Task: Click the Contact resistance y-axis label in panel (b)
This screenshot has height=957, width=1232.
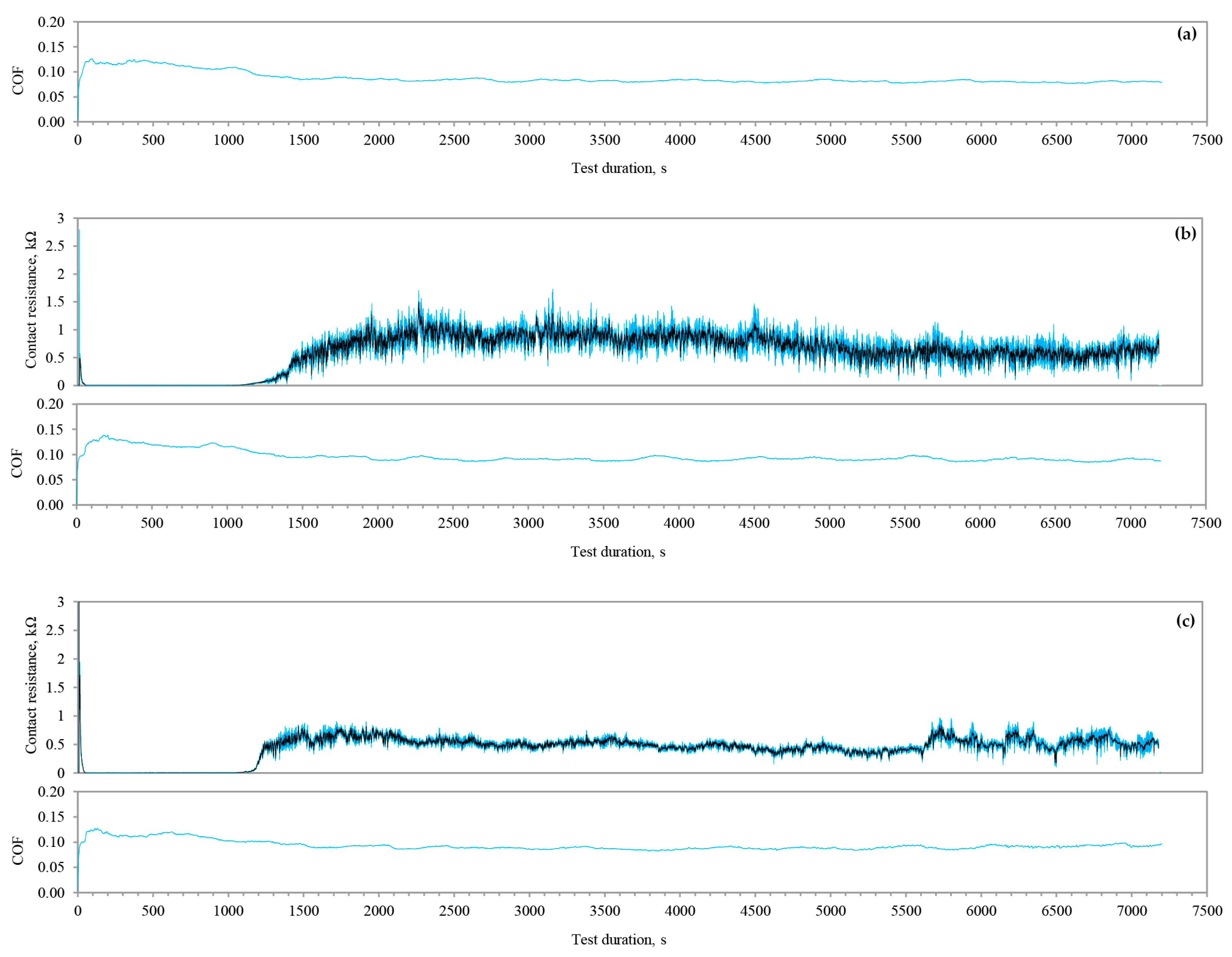Action: pyautogui.click(x=30, y=300)
